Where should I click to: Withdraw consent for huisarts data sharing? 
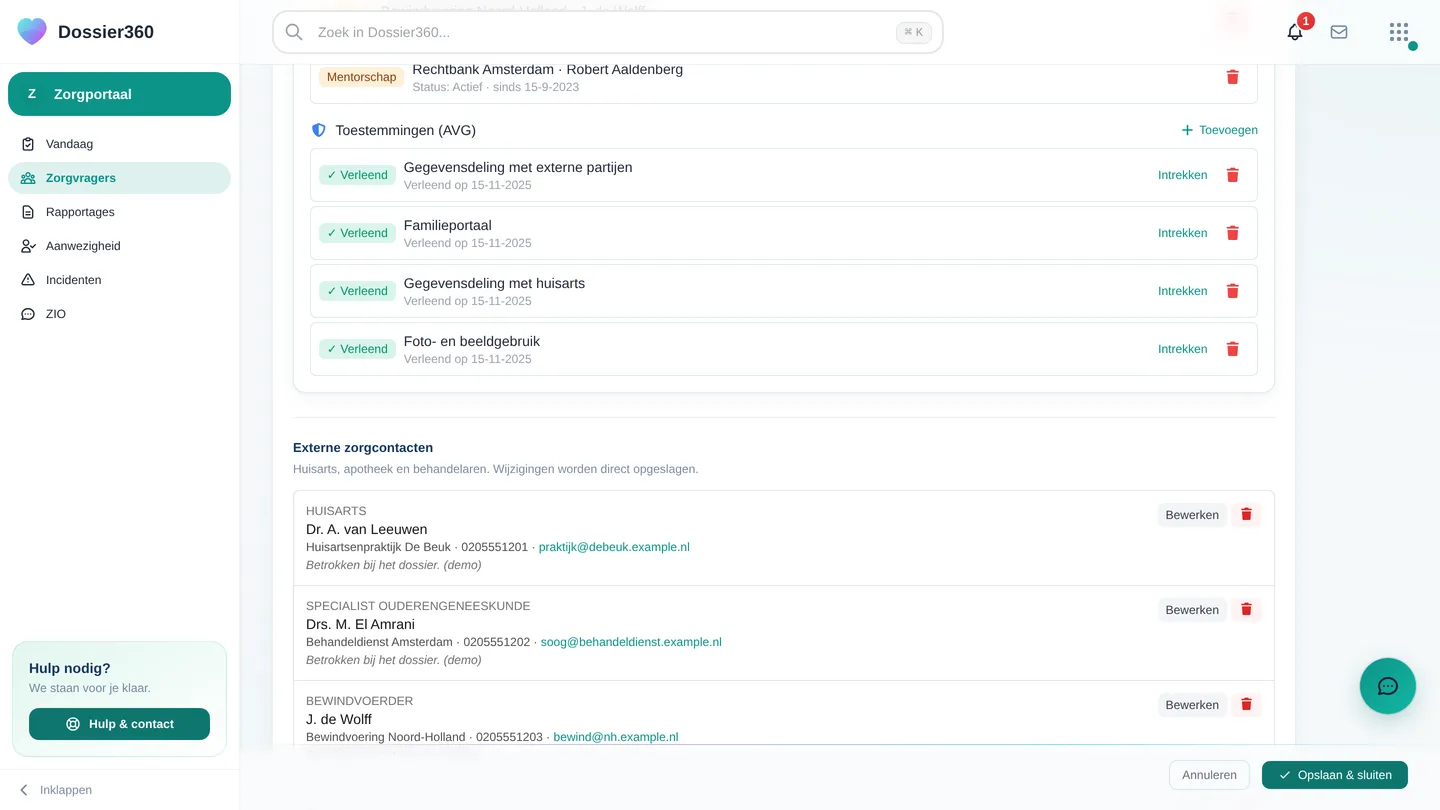(1183, 291)
